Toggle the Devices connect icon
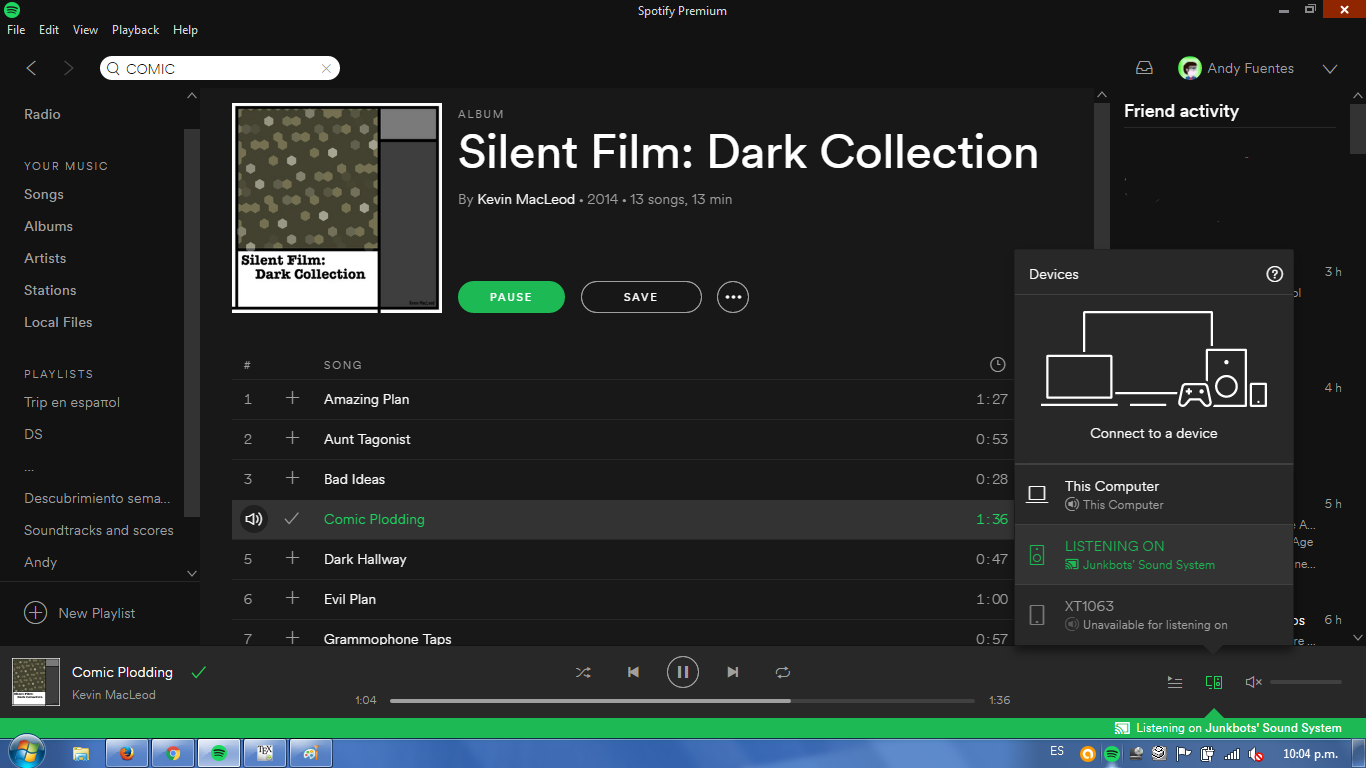 point(1214,682)
